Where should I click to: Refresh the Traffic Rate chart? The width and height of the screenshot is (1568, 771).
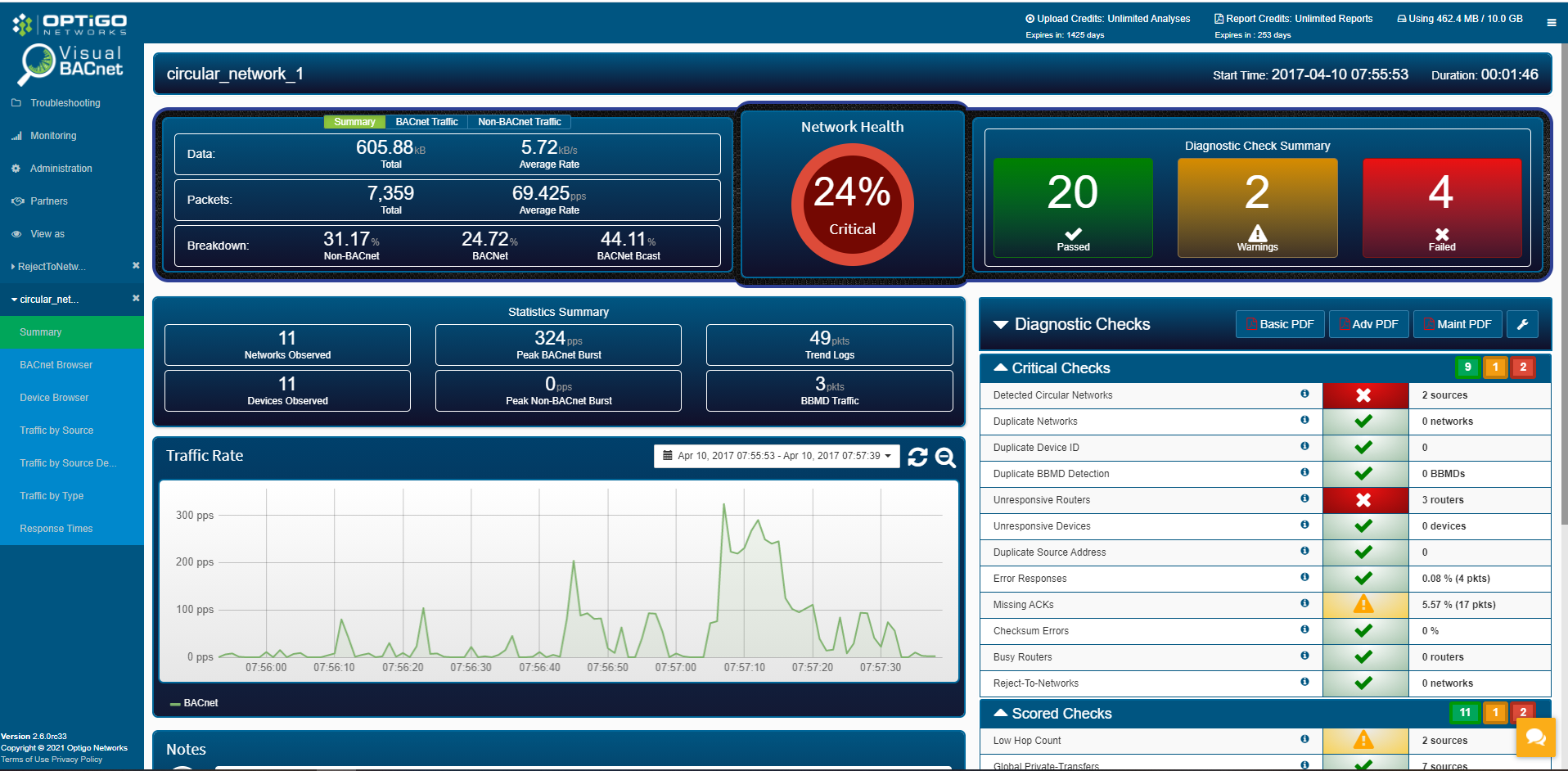pos(917,458)
